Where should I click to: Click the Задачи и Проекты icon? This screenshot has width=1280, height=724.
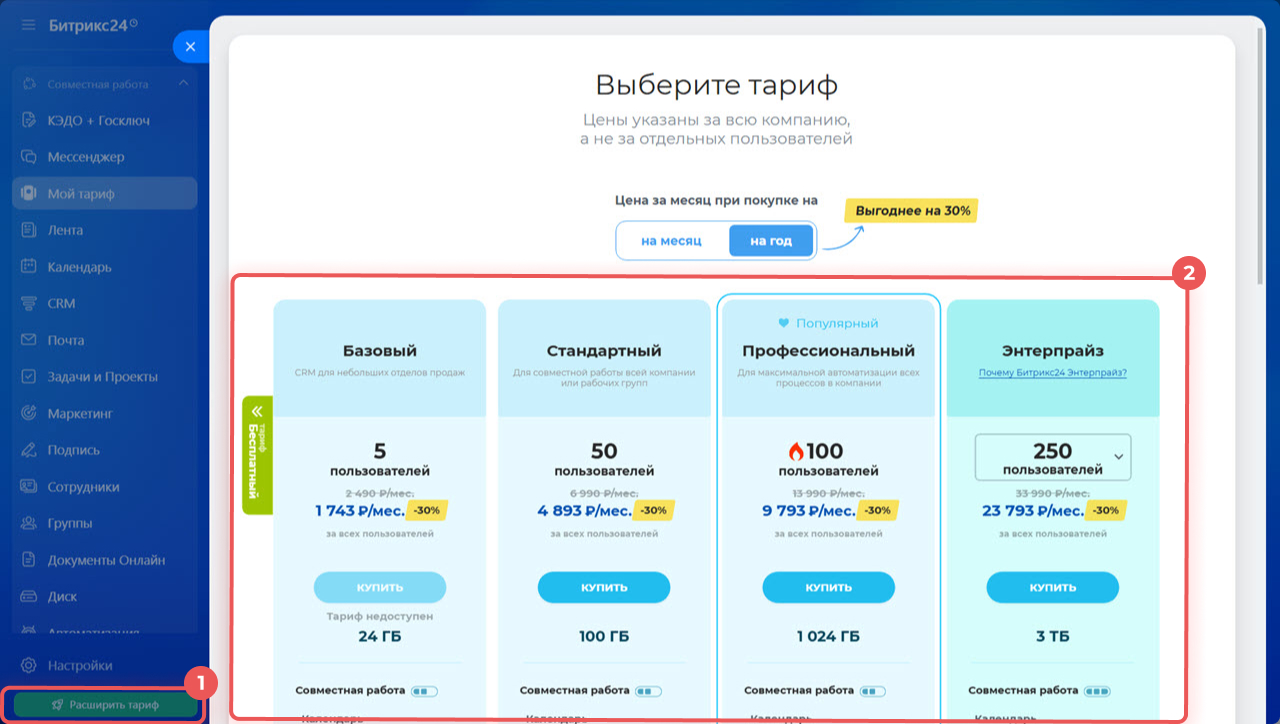click(30, 377)
